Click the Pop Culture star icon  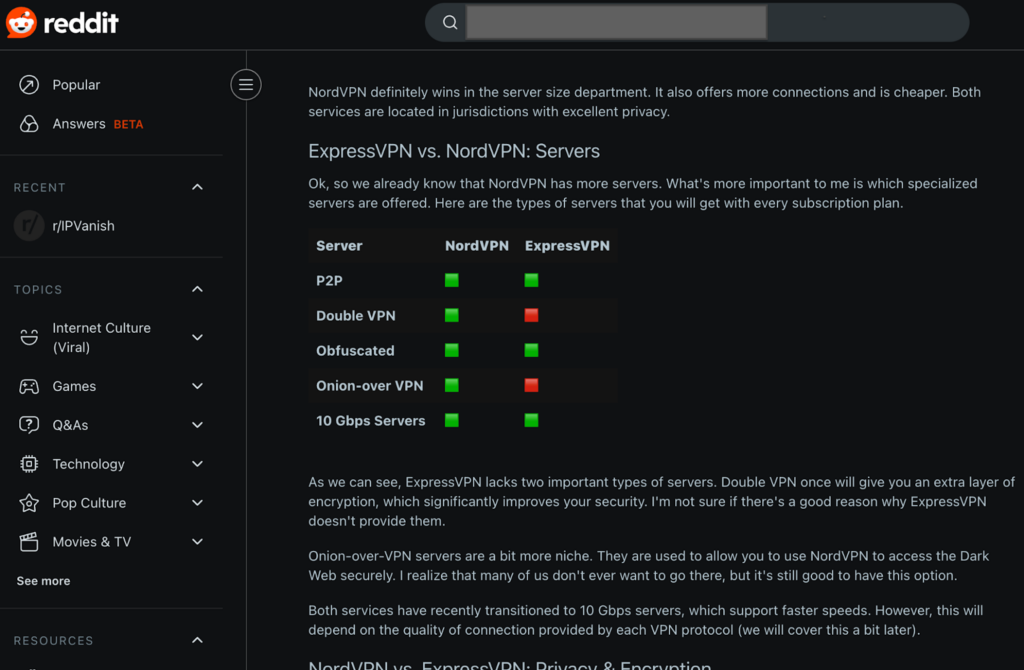pos(29,503)
